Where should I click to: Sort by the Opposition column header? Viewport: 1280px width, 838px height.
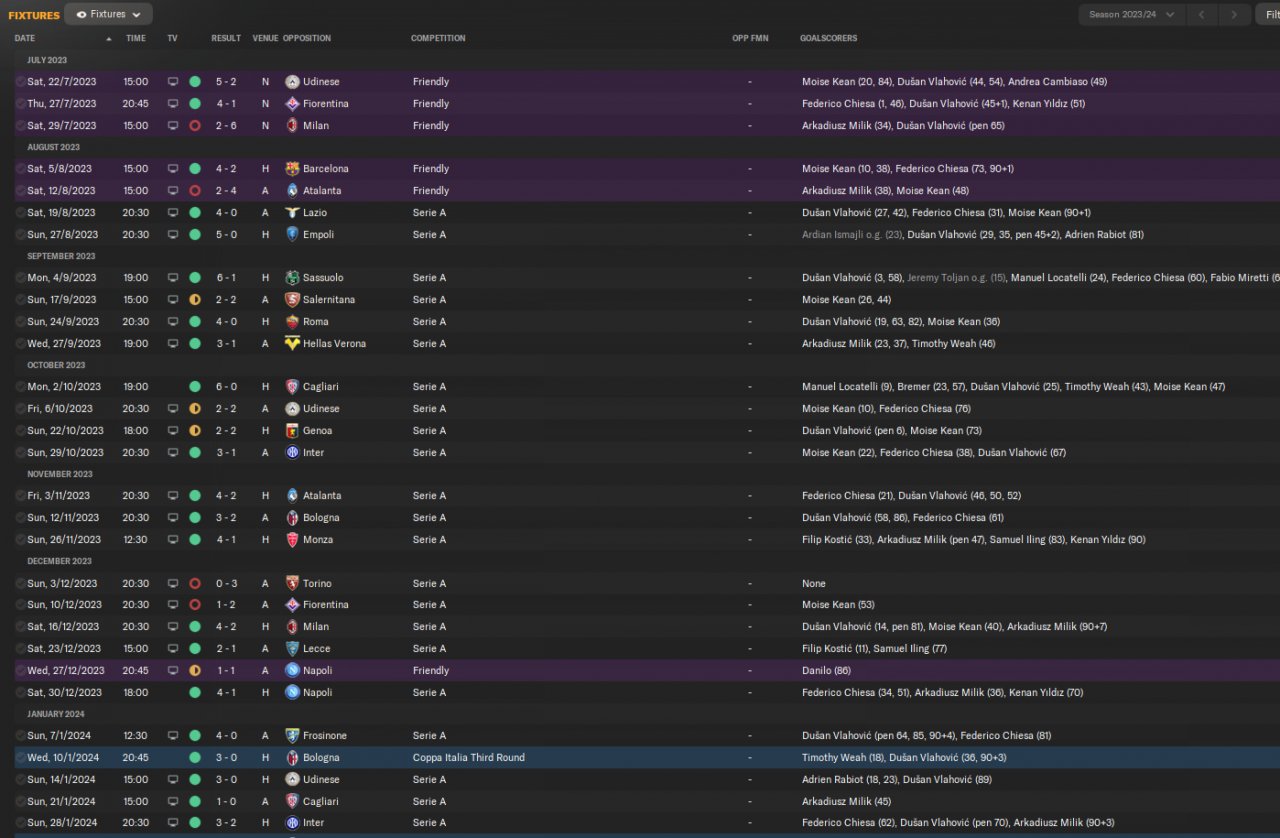click(x=307, y=39)
